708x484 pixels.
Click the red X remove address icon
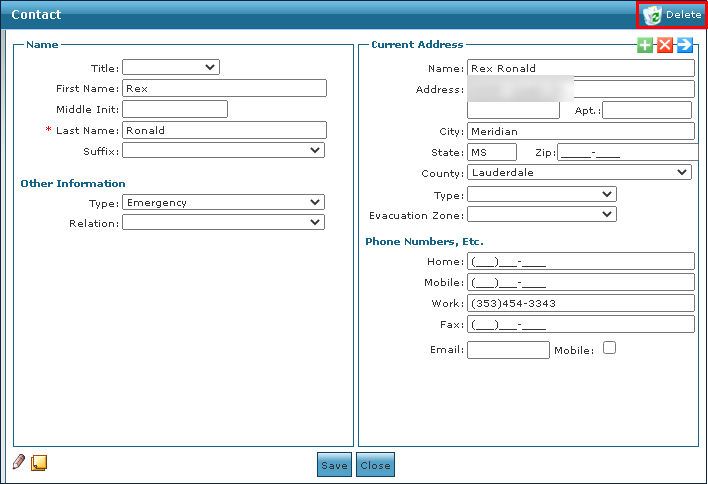point(665,45)
